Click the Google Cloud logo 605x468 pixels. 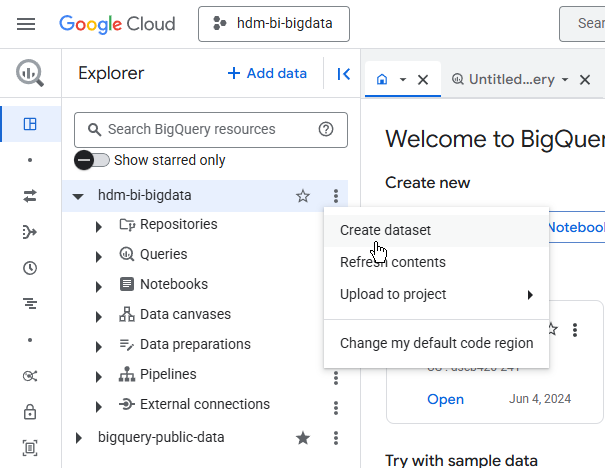(117, 24)
